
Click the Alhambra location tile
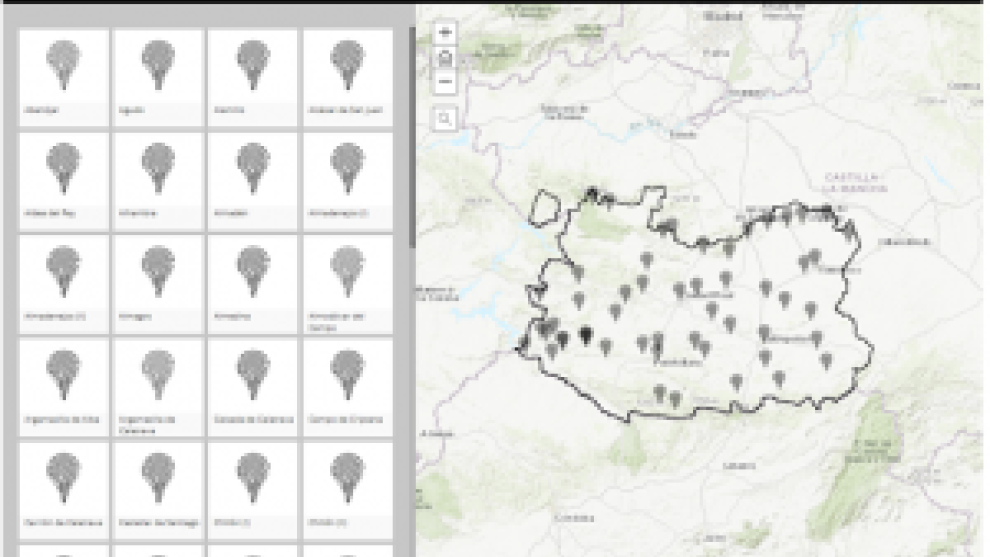(158, 180)
